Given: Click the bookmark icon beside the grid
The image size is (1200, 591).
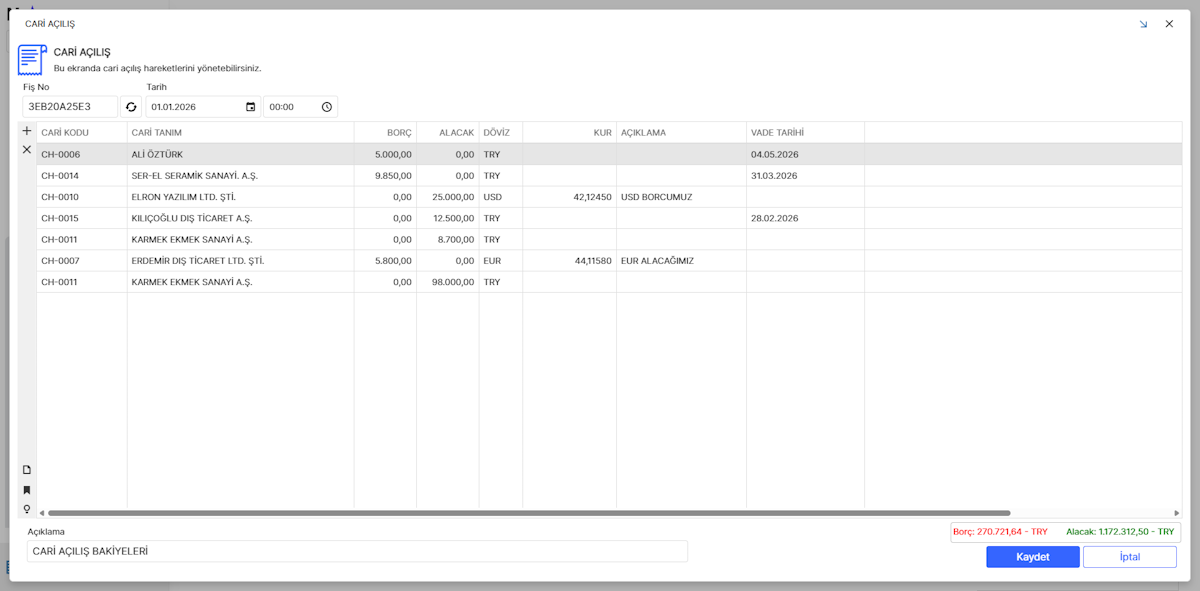Looking at the screenshot, I should coord(27,490).
